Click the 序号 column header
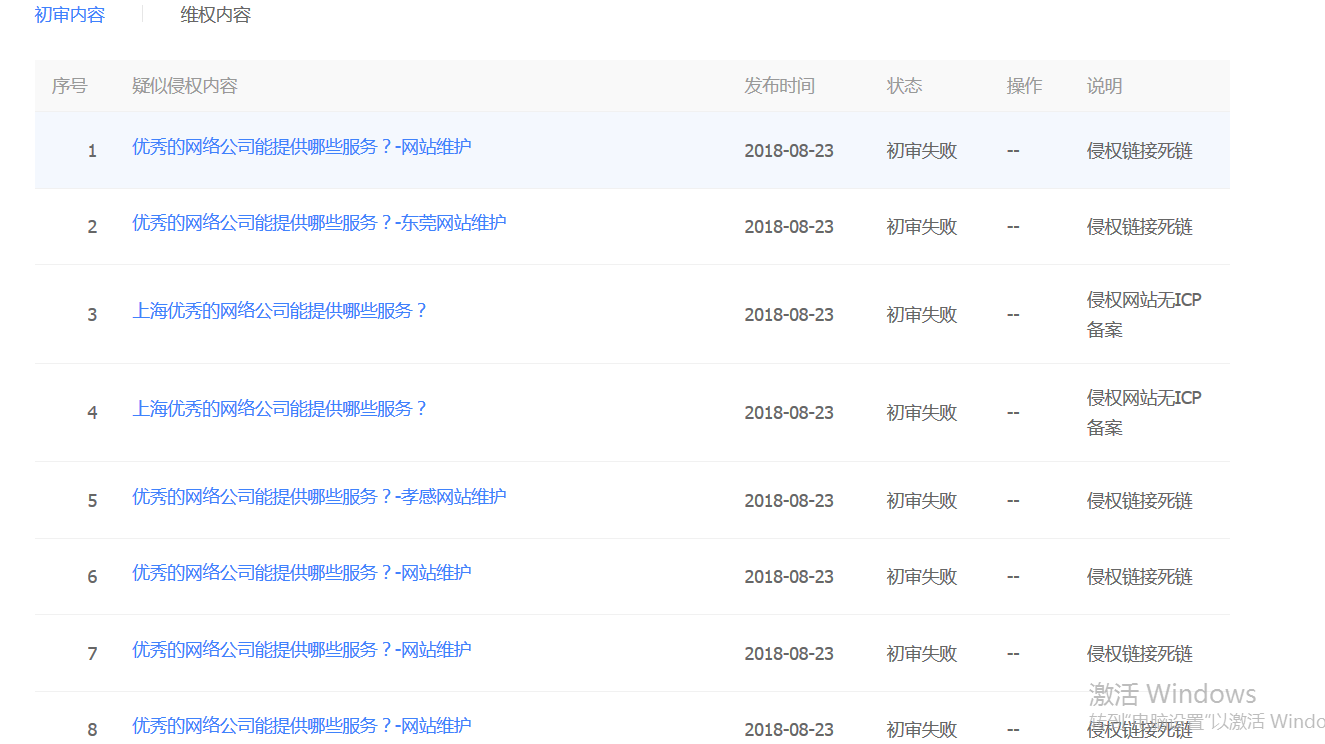 coord(69,86)
